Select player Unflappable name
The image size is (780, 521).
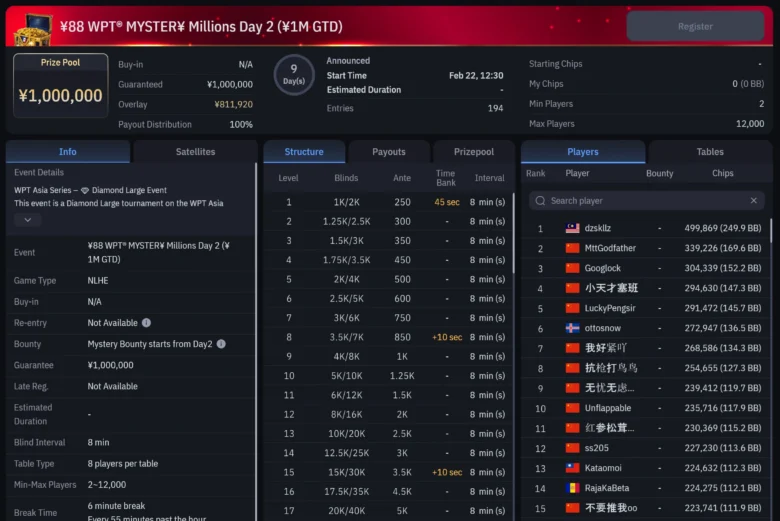coord(608,408)
